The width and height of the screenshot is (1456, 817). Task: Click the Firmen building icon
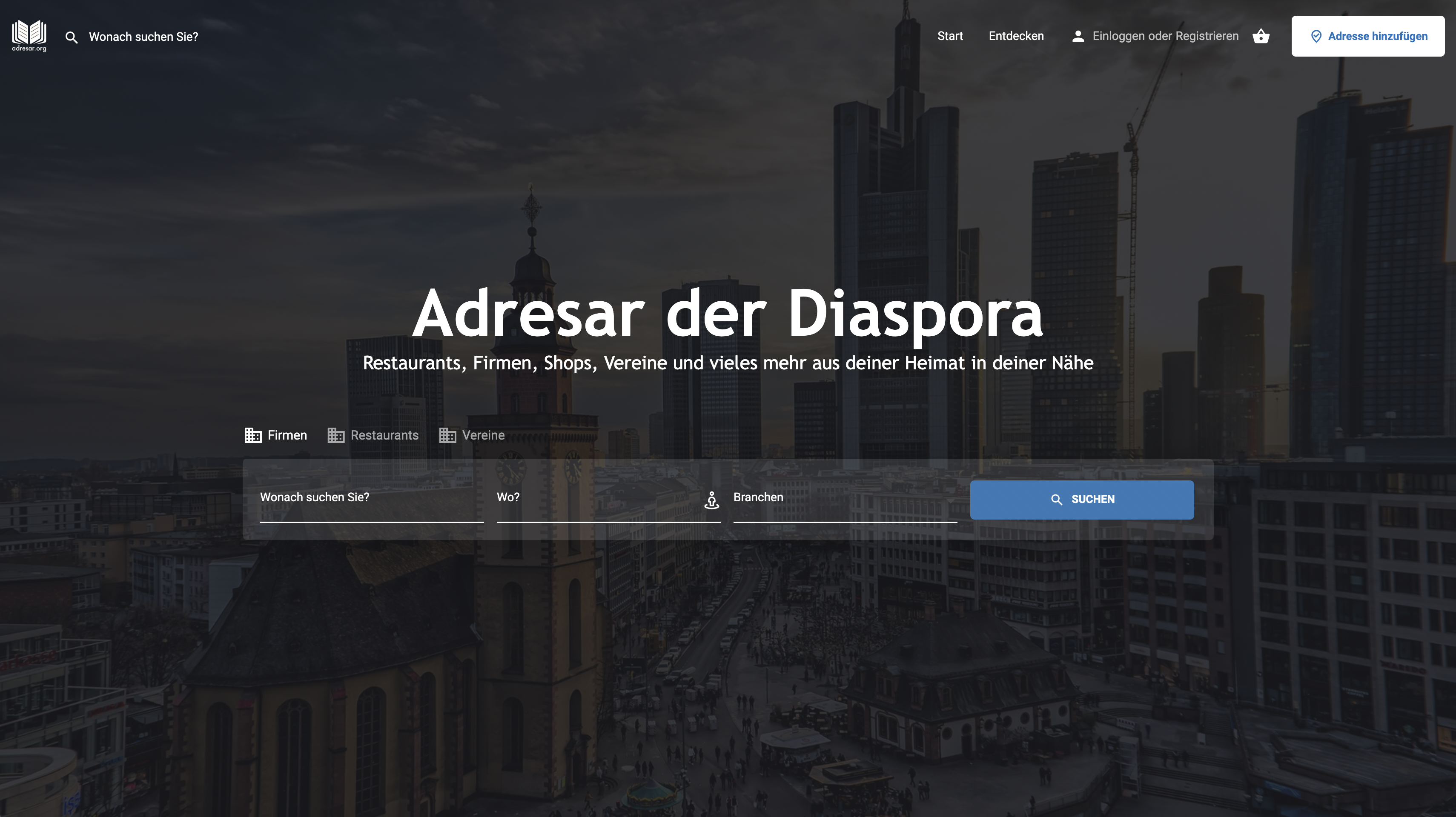coord(252,435)
